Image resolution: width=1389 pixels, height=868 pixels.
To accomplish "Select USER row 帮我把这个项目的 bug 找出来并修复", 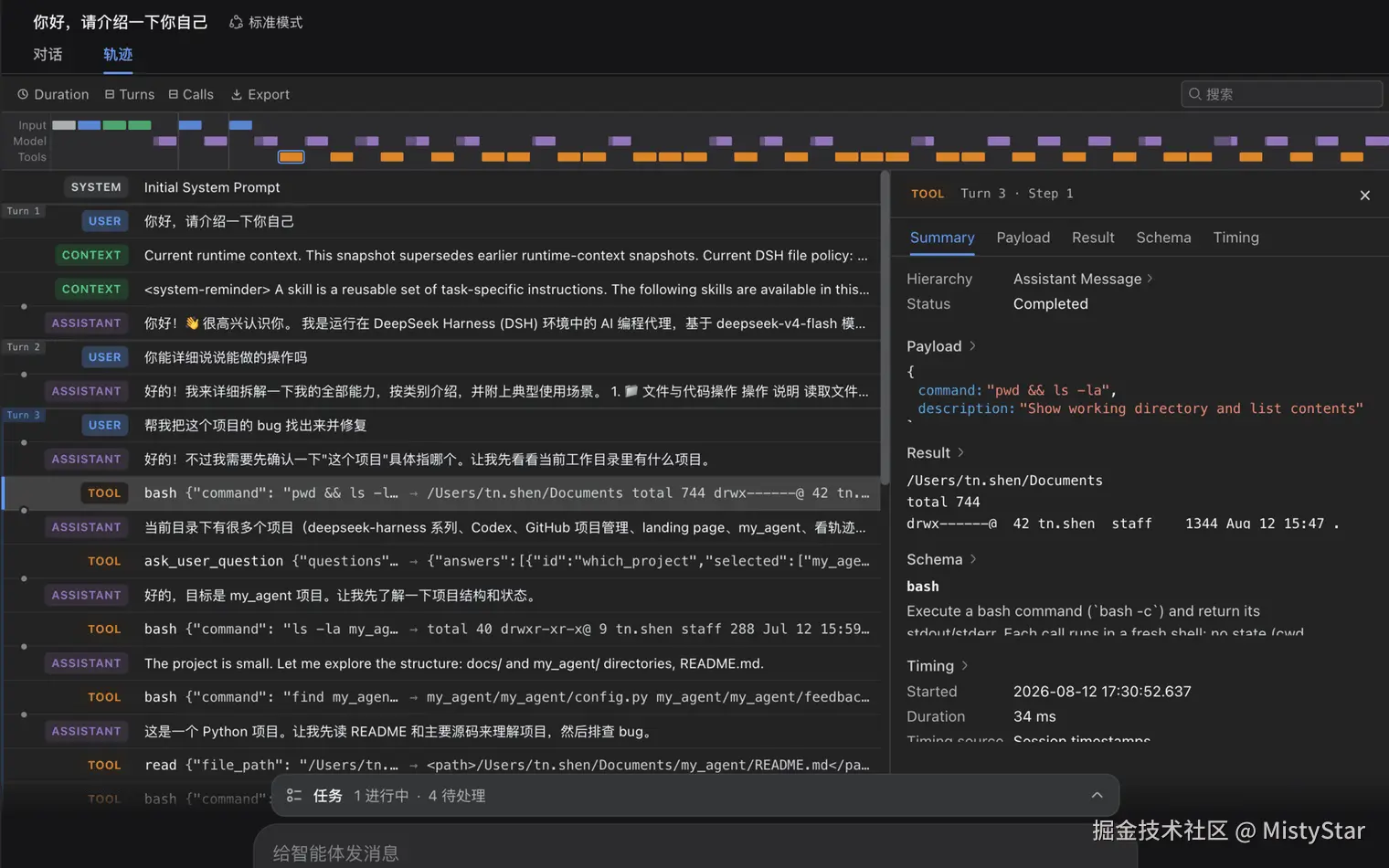I will click(441, 425).
